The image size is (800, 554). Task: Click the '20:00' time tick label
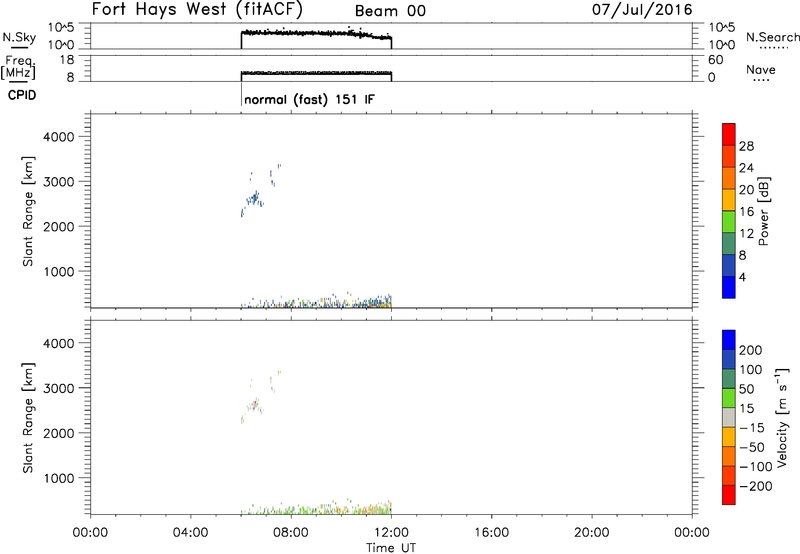(591, 533)
